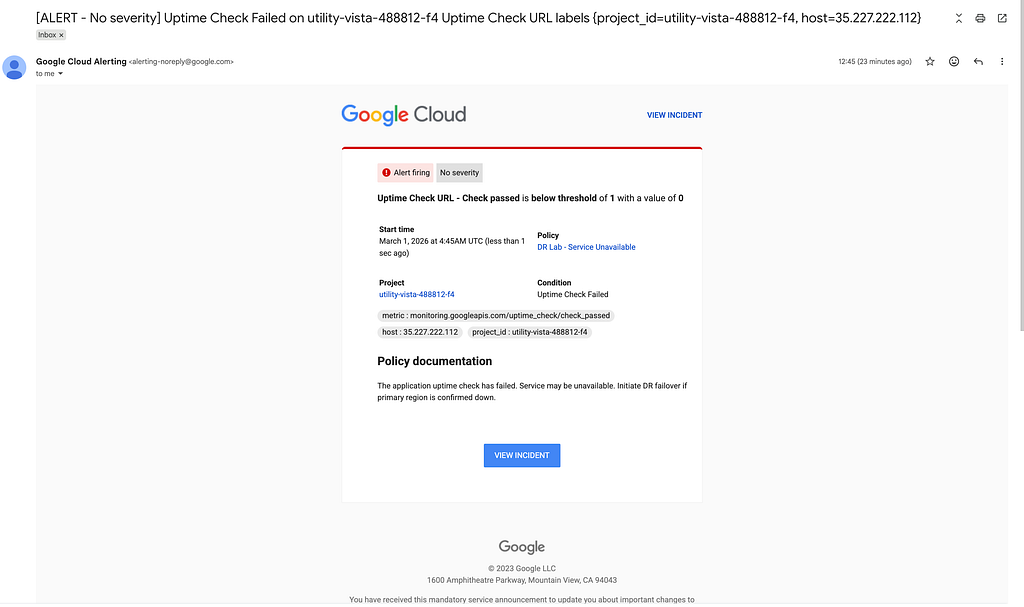The width and height of the screenshot is (1024, 607).
Task: Open the DR Lab - Service Unavailable policy
Action: [x=586, y=247]
